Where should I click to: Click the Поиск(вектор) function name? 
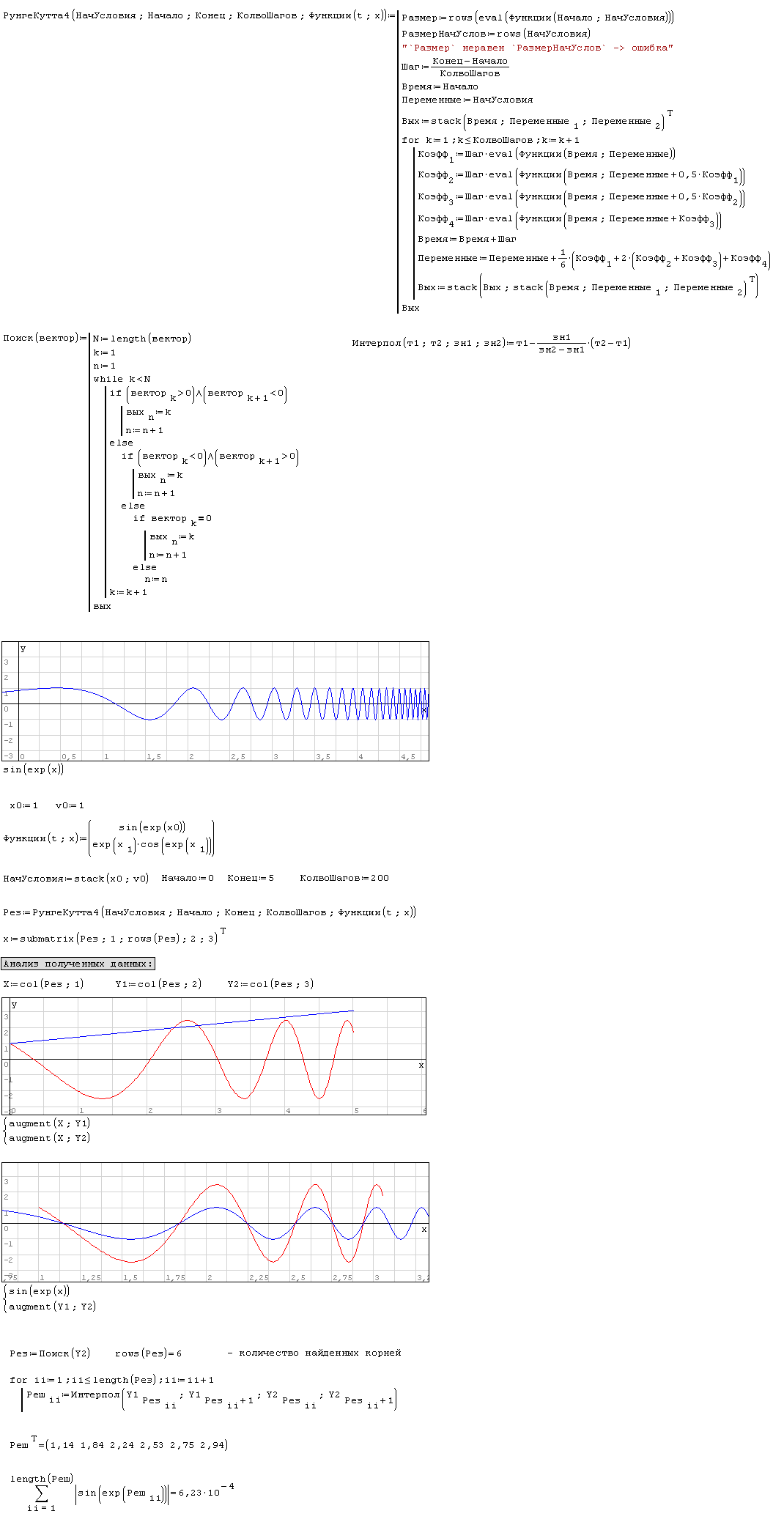tap(40, 338)
